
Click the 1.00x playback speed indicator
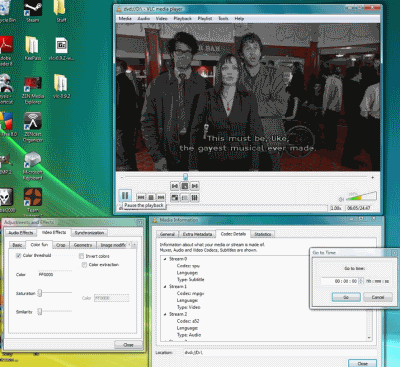336,208
